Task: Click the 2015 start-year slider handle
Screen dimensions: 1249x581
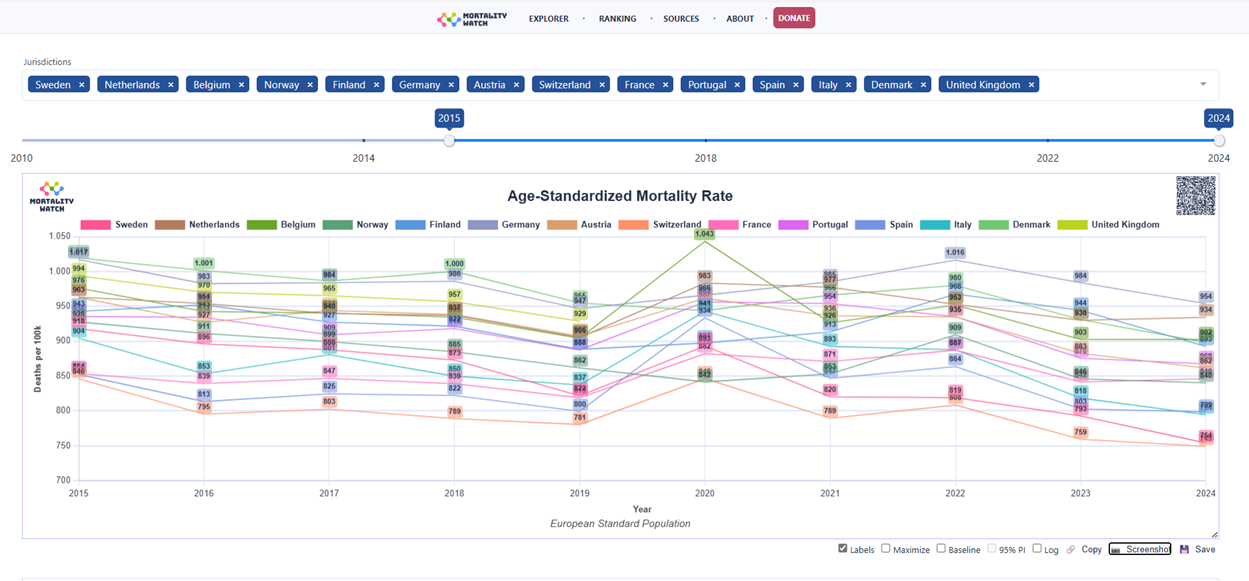Action: click(x=449, y=141)
